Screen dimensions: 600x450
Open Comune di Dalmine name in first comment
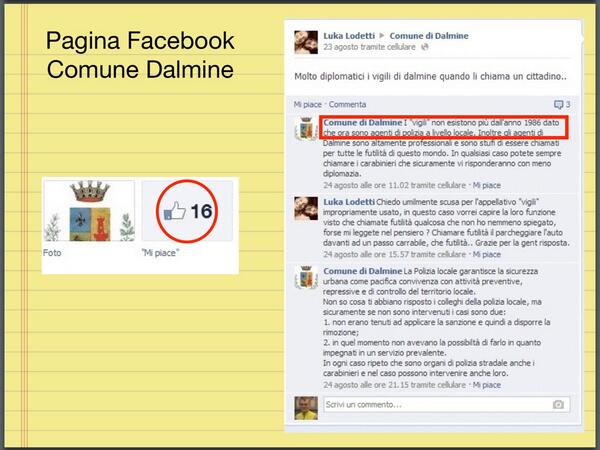click(x=362, y=122)
